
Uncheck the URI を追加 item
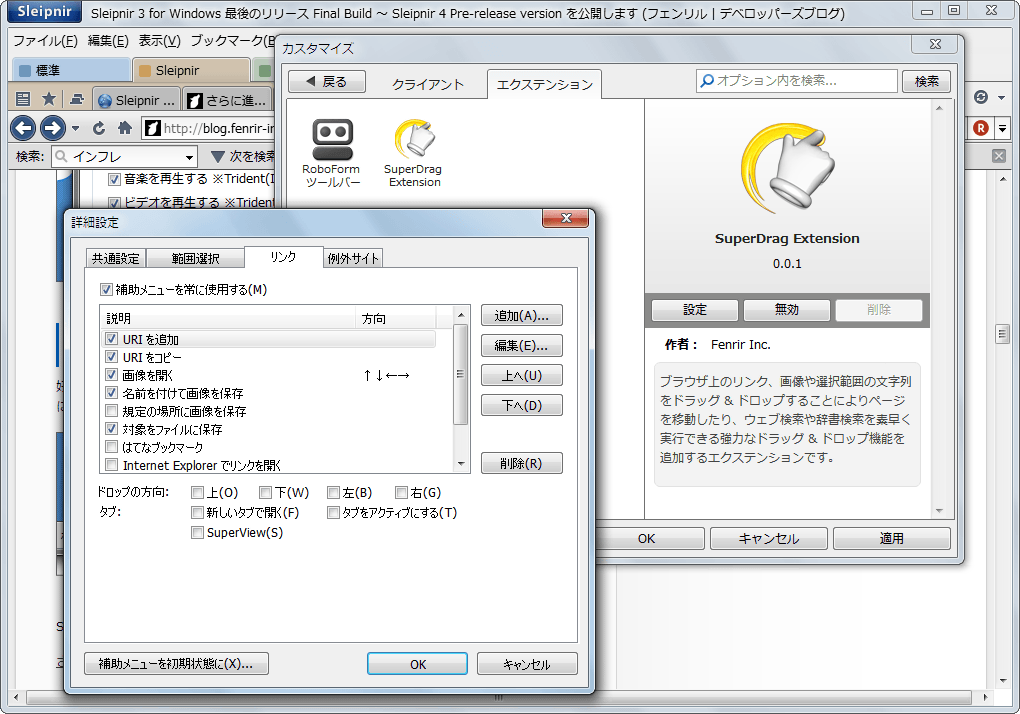111,339
